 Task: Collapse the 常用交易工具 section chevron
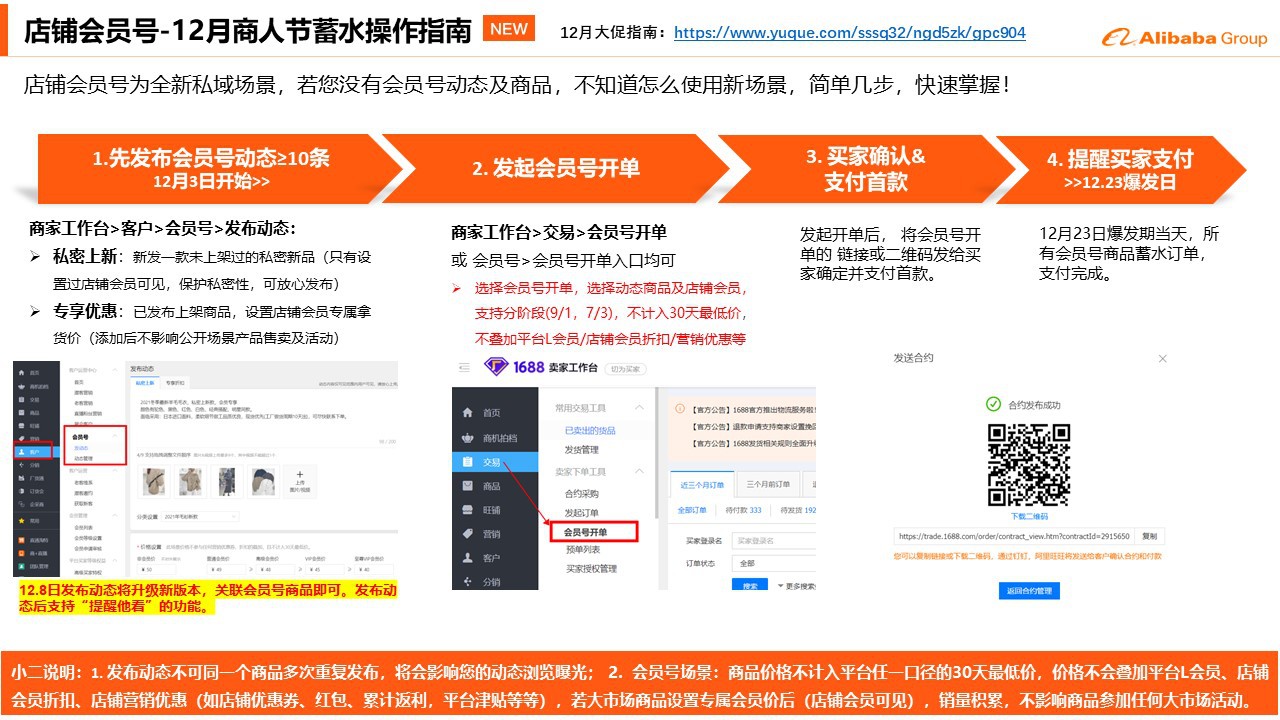(640, 408)
